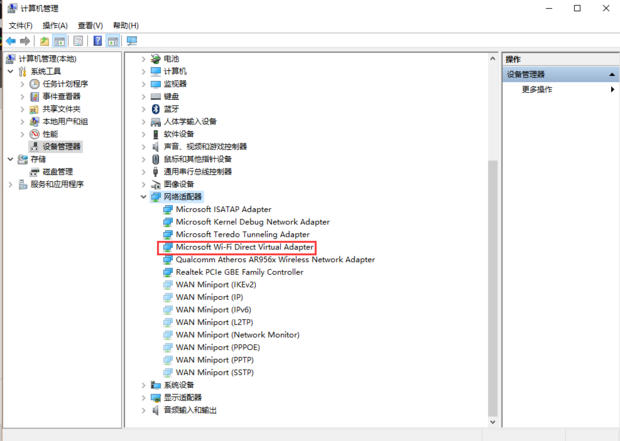Click device list scrollbar down arrow
Viewport: 620px width, 441px height.
coord(493,422)
